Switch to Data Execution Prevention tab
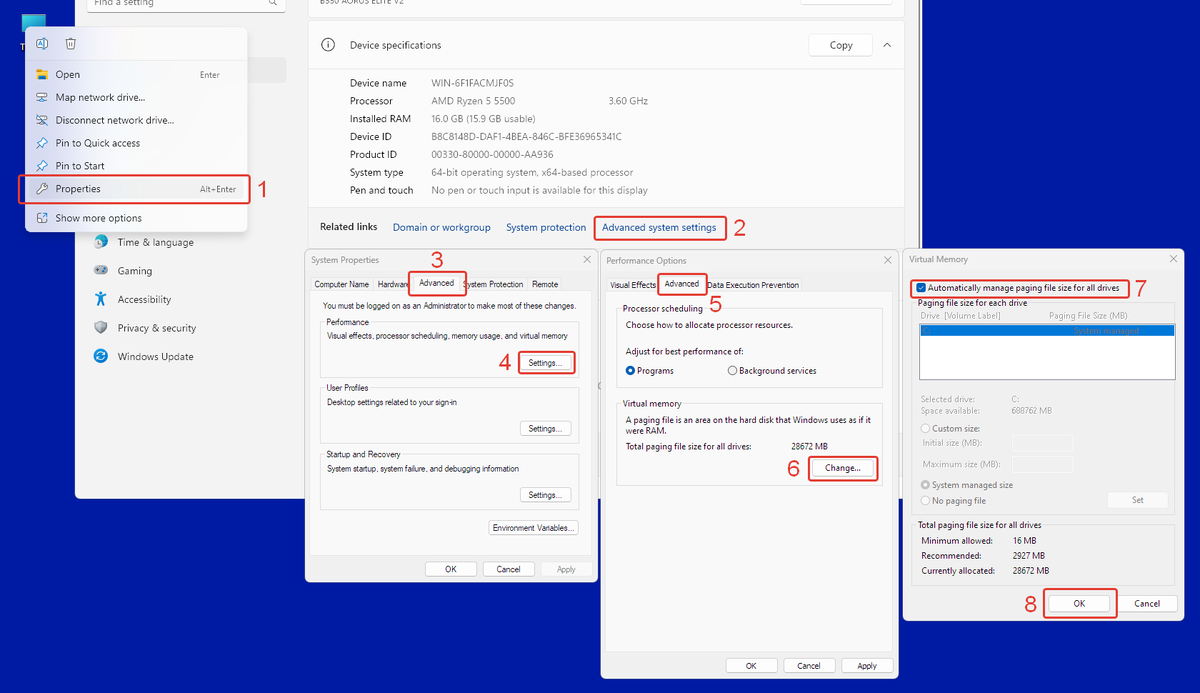Viewport: 1200px width, 693px height. (753, 285)
